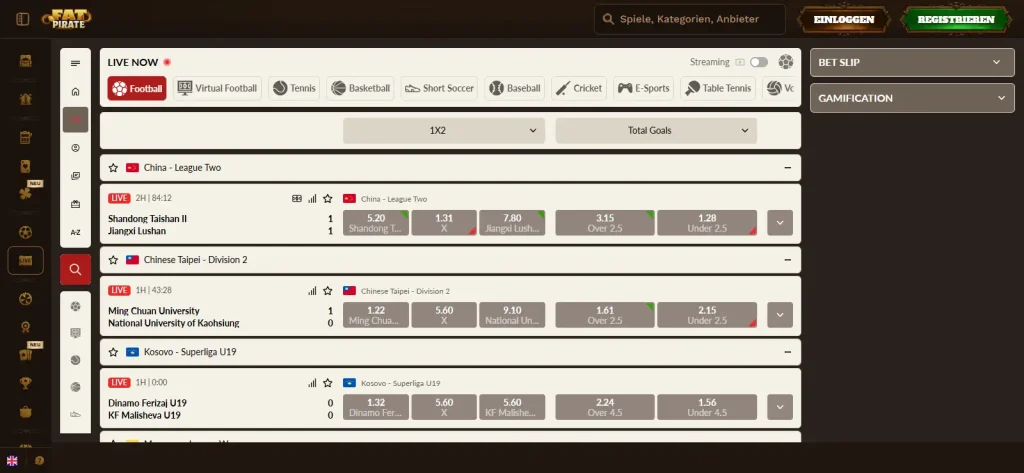Open the playing card icon in left sidebar
Screen dimensions: 1024x473
[x=25, y=166]
